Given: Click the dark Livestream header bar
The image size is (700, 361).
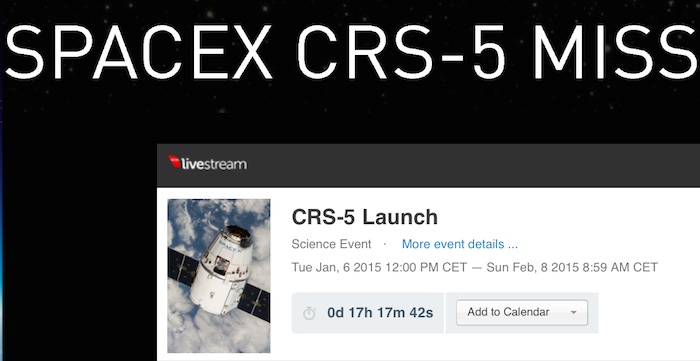Looking at the screenshot, I should 429,165.
